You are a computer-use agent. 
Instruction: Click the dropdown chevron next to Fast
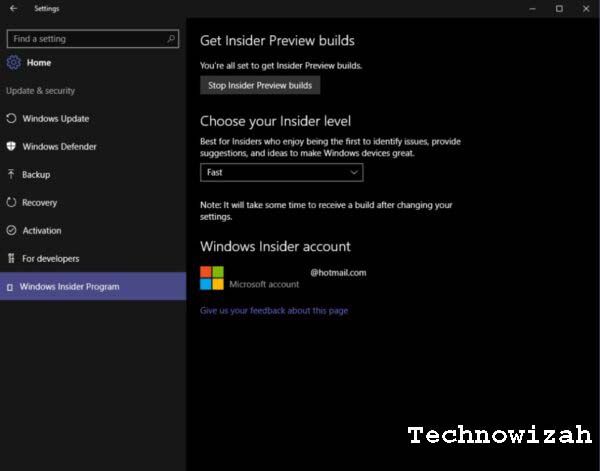click(x=354, y=173)
